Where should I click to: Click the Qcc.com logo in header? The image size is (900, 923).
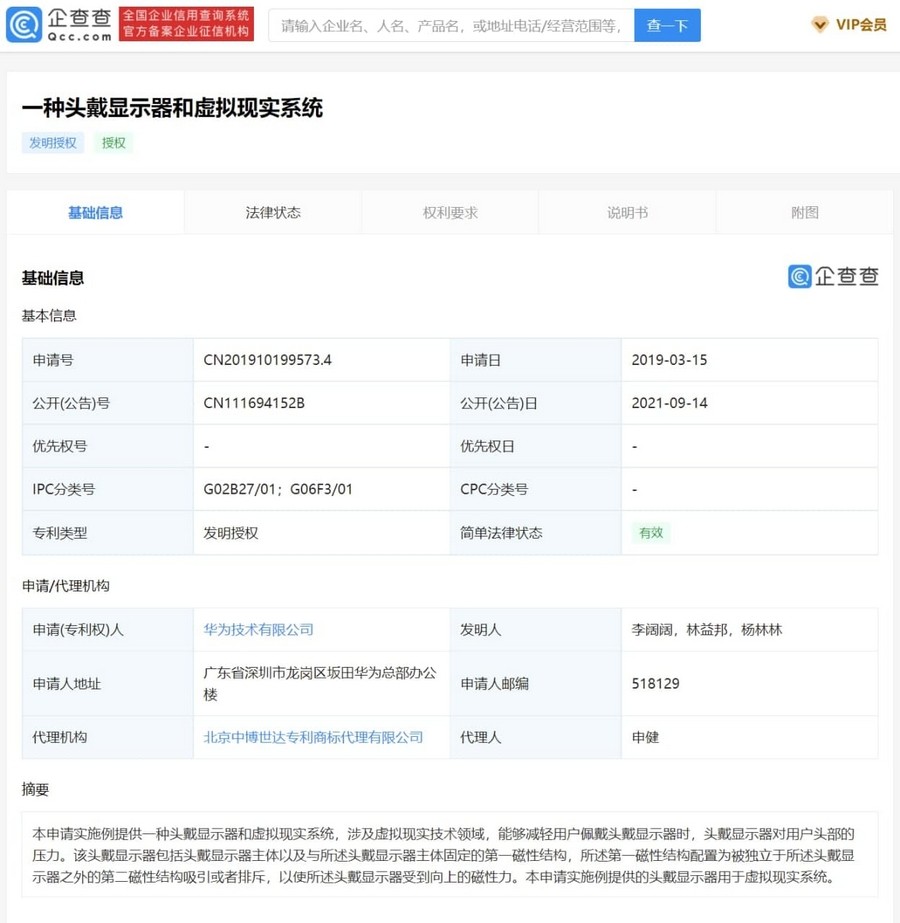tap(58, 24)
